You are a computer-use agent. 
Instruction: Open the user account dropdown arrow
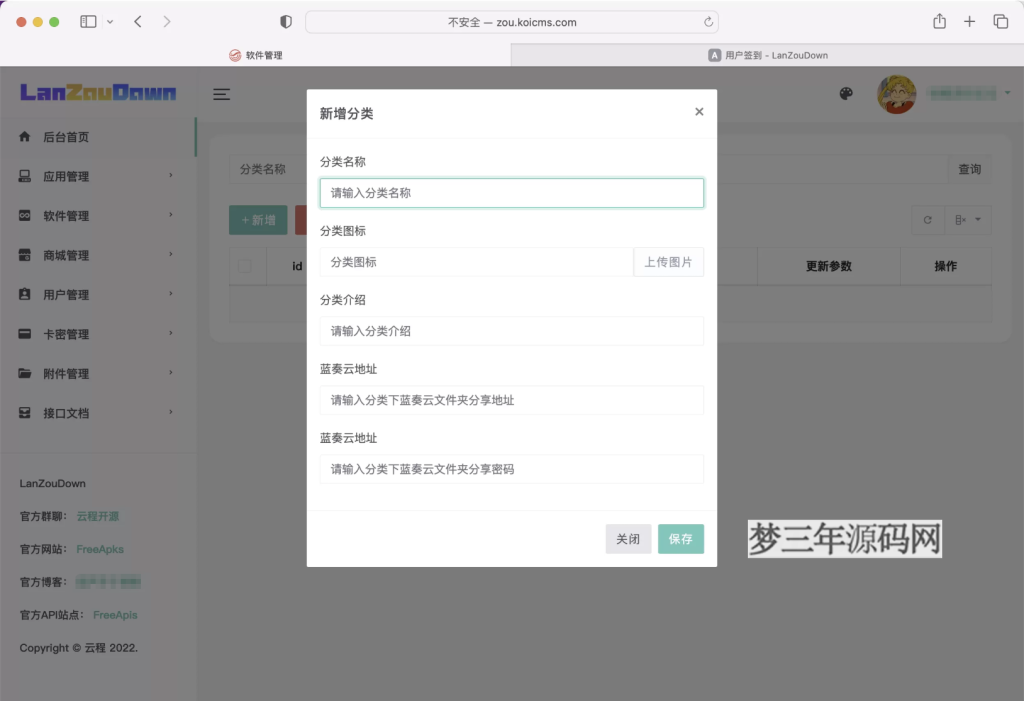(x=1007, y=94)
